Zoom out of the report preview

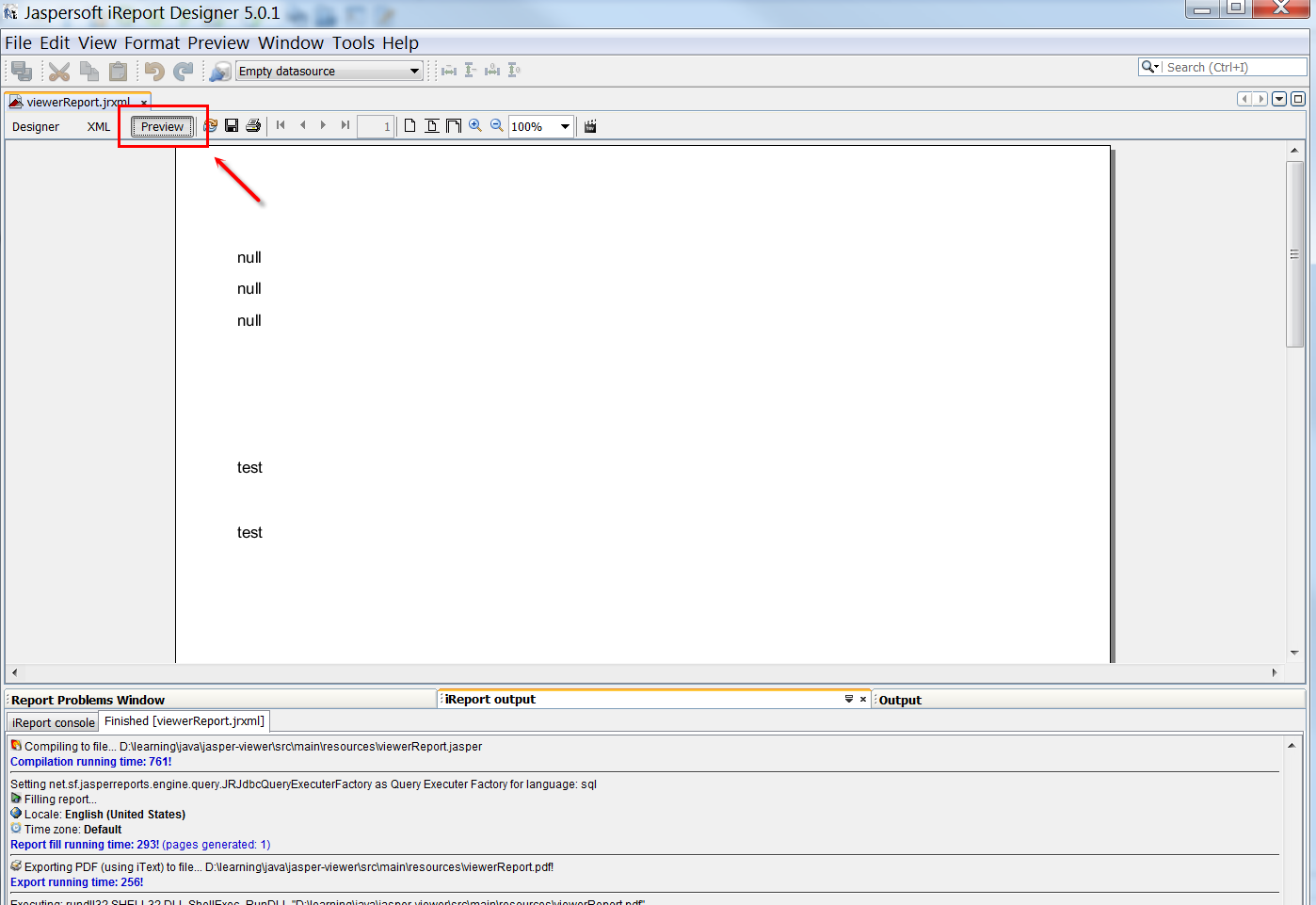(496, 125)
